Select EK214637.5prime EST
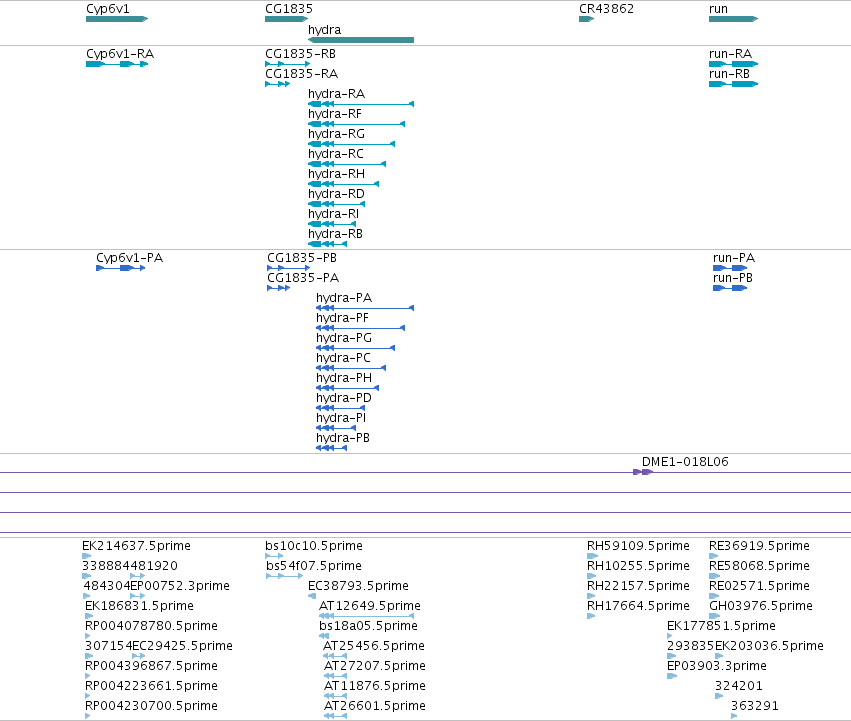The height and width of the screenshot is (721, 851). [x=87, y=556]
